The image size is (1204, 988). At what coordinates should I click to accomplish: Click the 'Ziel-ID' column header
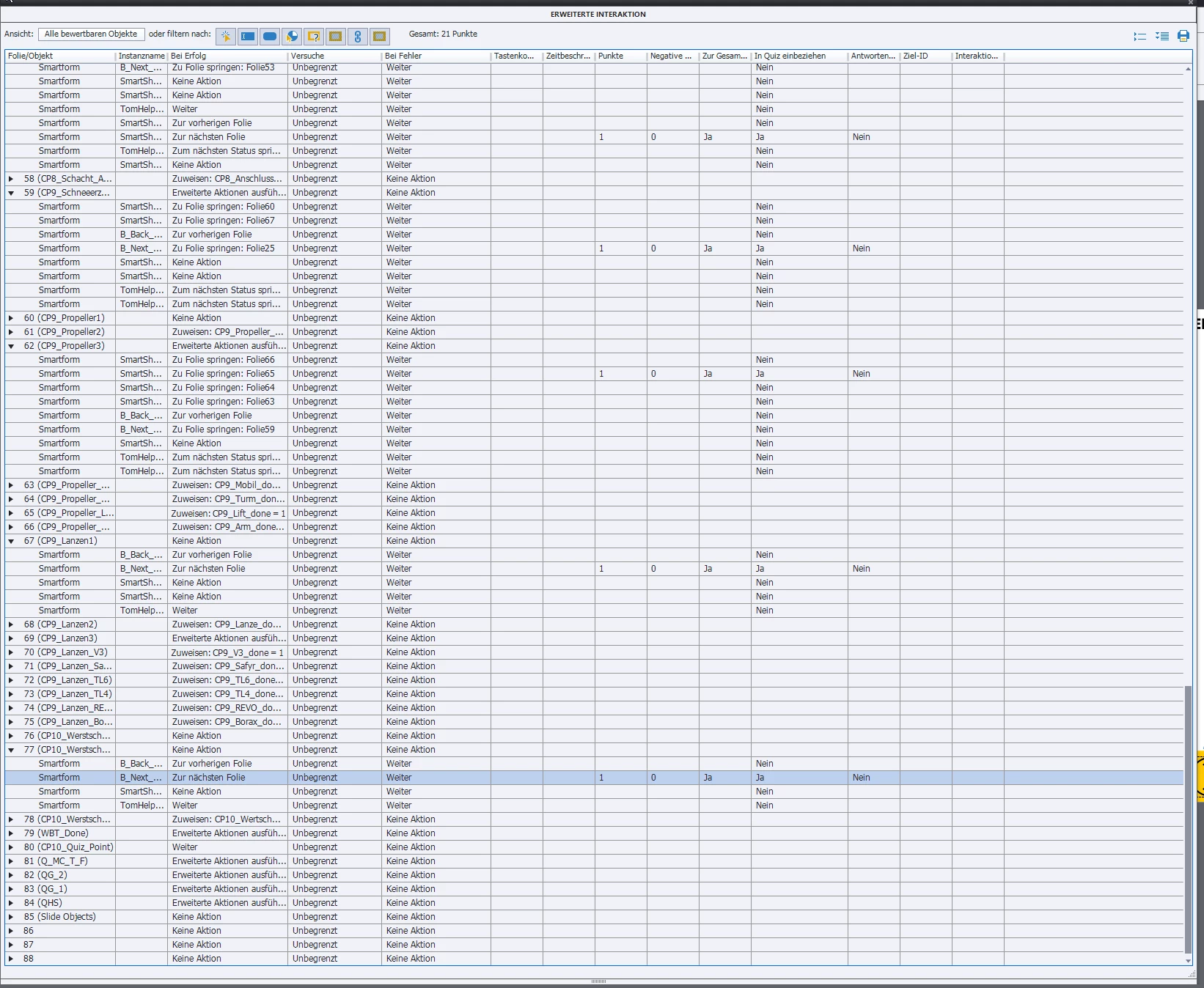[925, 56]
